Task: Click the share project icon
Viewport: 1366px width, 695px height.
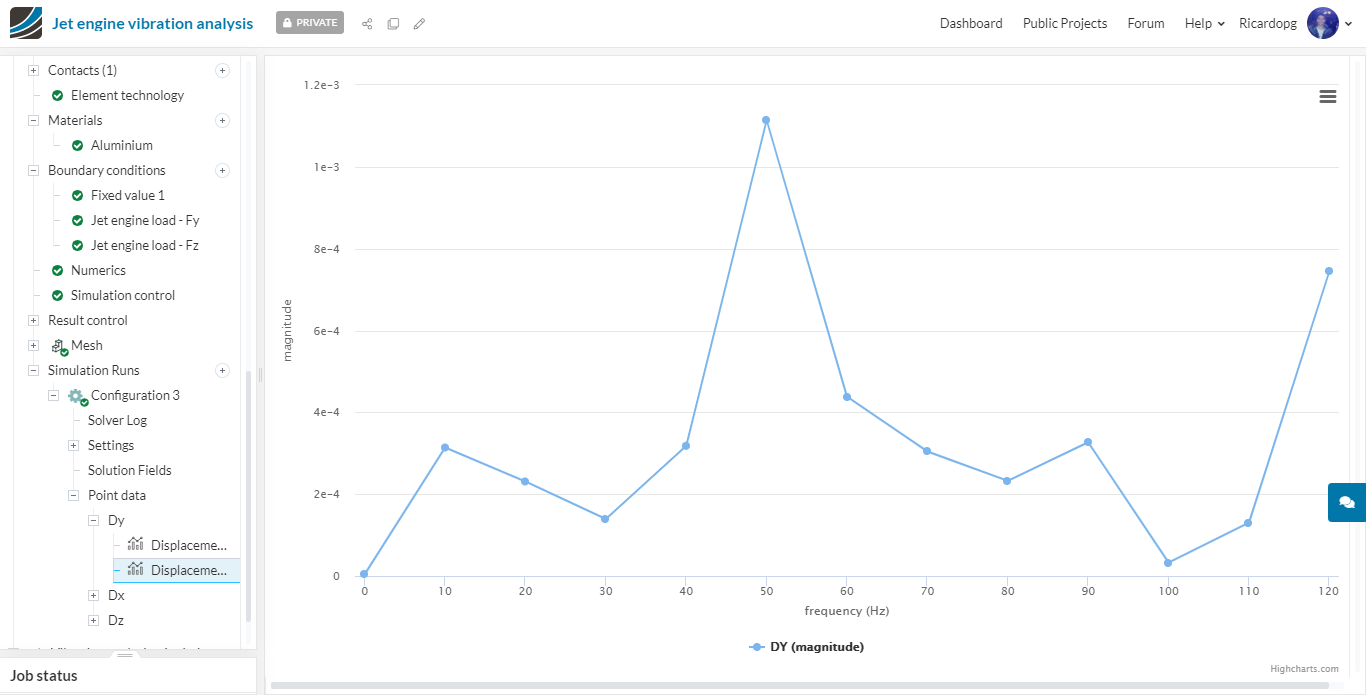Action: [367, 23]
